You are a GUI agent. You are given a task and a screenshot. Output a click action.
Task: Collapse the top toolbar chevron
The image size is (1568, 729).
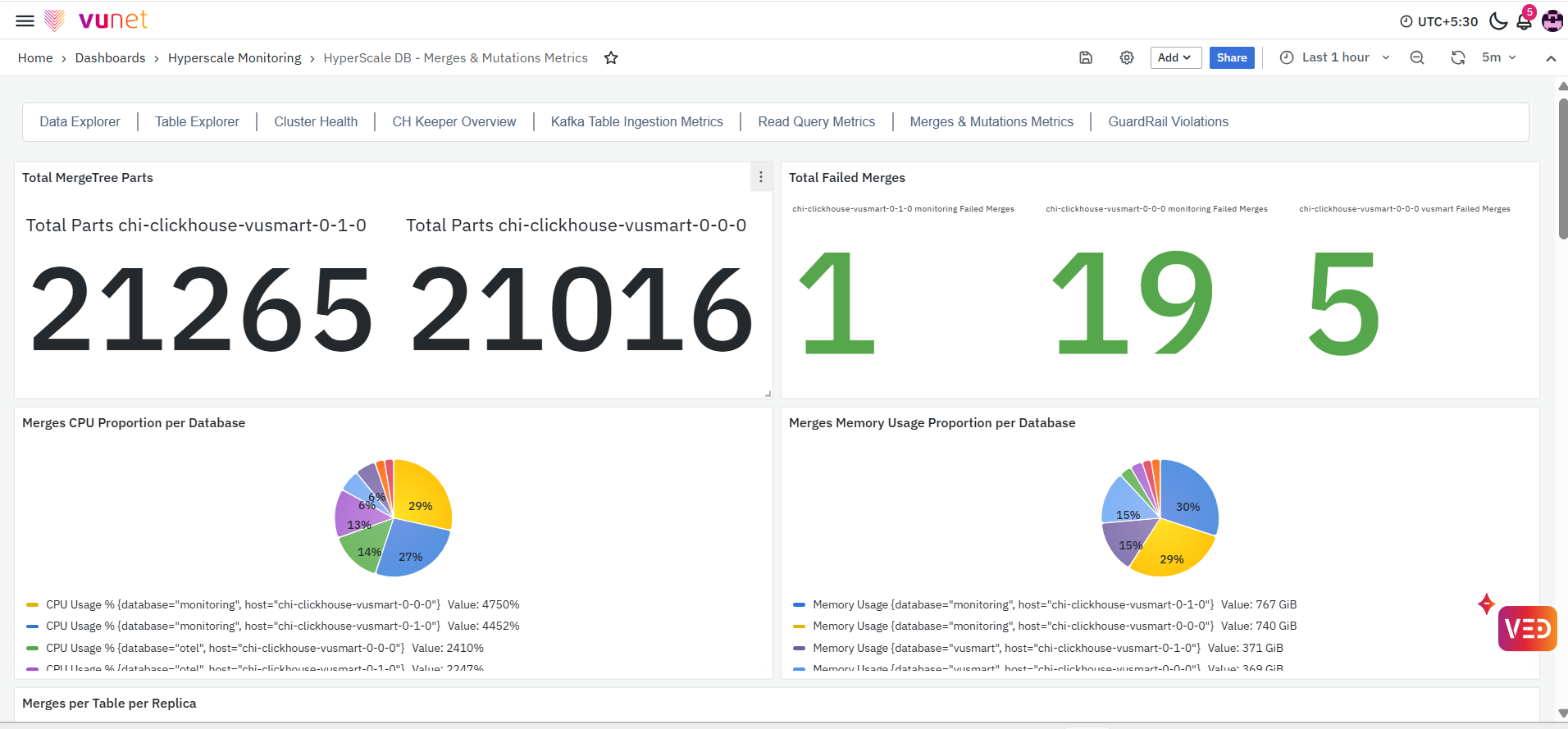pos(1551,58)
